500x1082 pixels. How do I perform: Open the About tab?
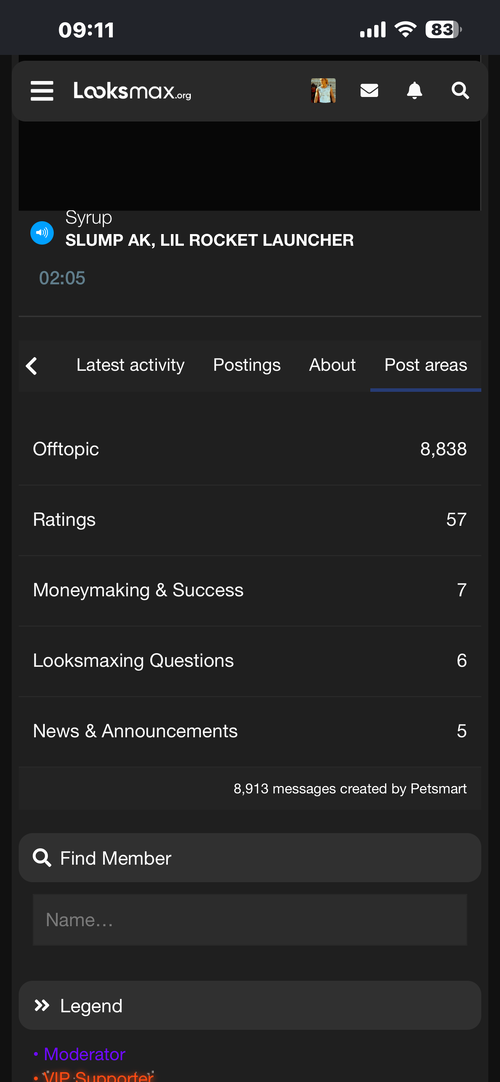332,365
